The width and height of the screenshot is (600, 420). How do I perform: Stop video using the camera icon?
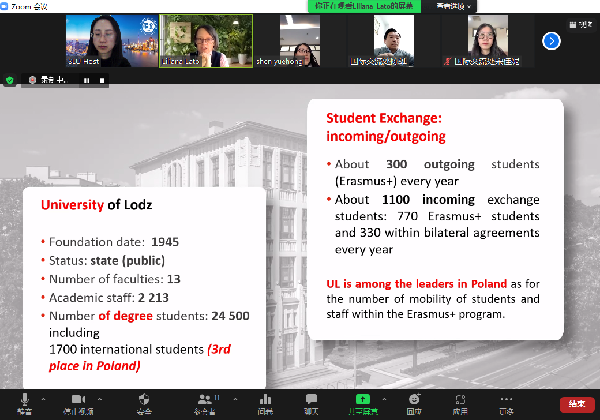(x=78, y=404)
